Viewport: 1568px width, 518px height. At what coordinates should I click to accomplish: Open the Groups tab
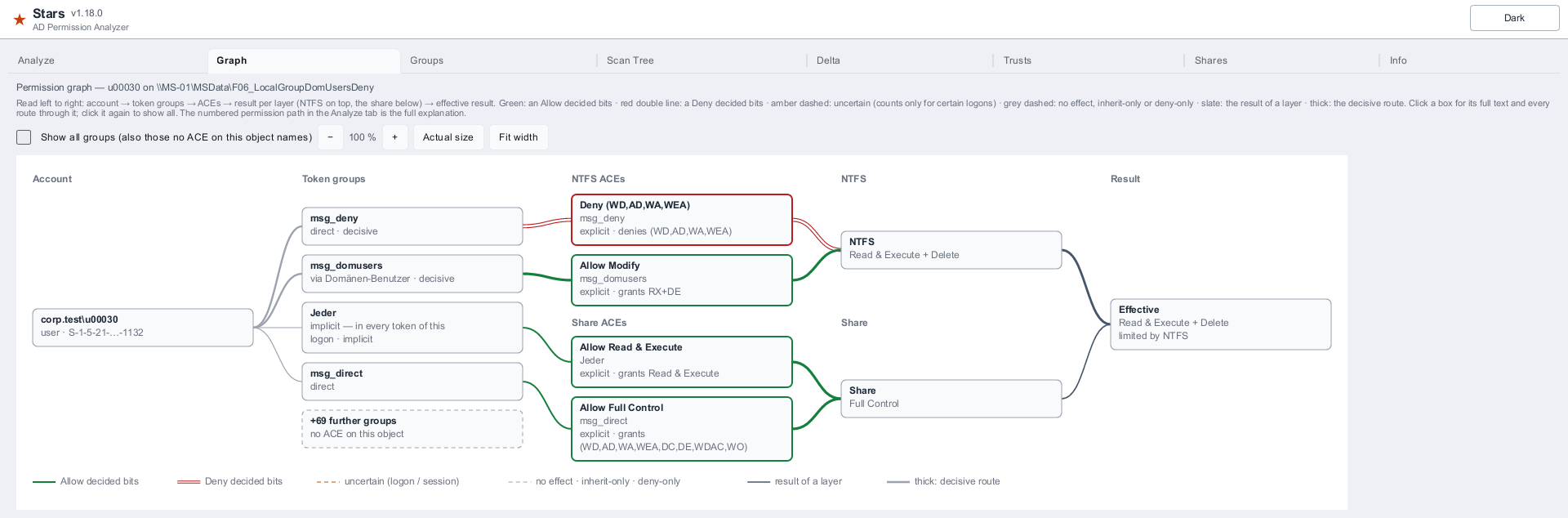click(426, 60)
